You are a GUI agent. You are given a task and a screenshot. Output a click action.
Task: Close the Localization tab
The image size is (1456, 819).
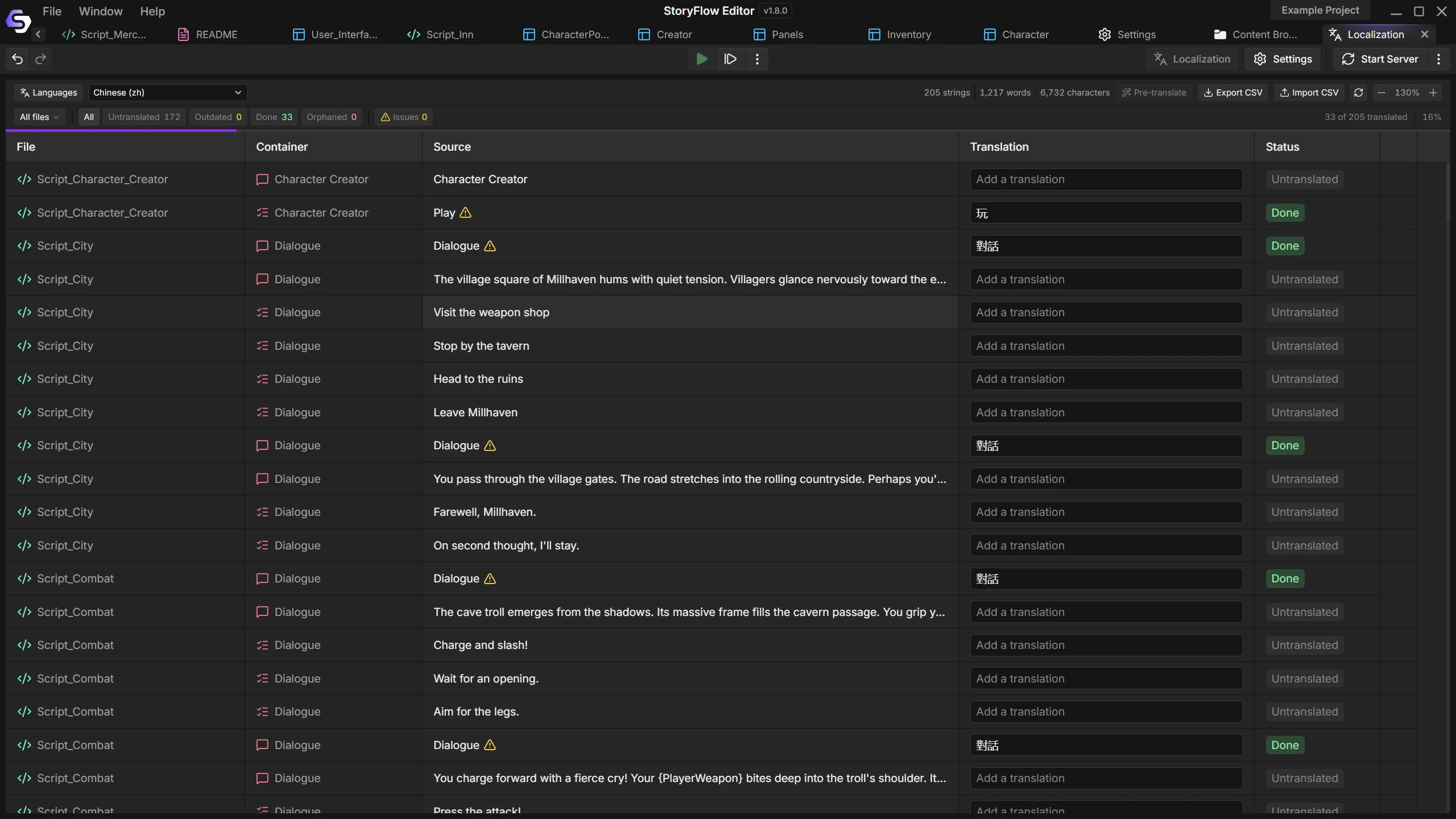coord(1425,35)
